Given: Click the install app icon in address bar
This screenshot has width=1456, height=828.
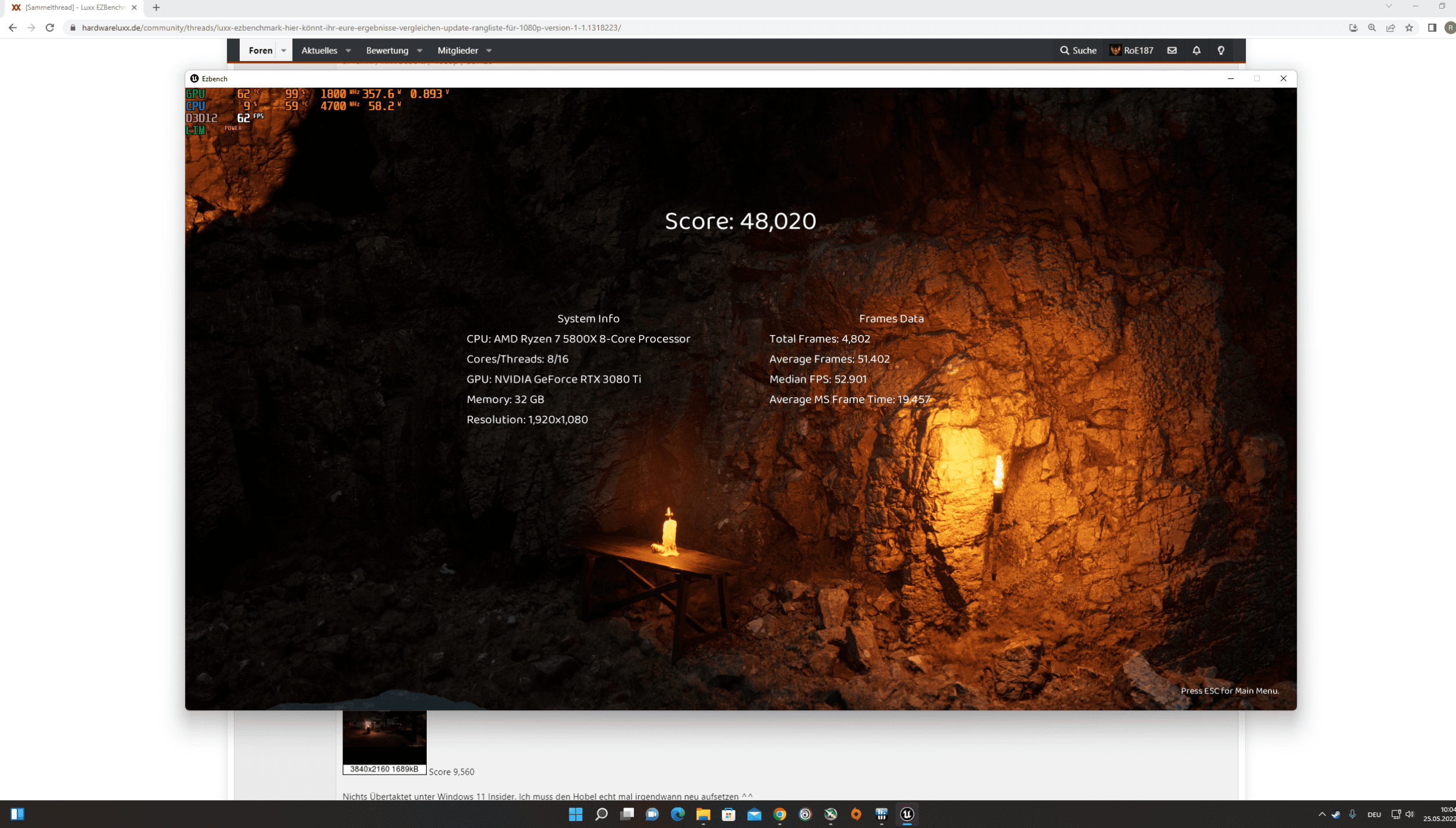Looking at the screenshot, I should click(1353, 27).
